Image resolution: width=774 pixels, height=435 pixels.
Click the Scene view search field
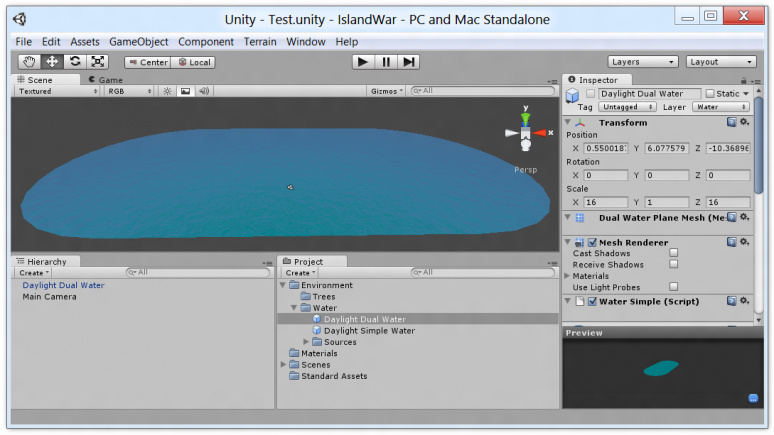tap(483, 91)
